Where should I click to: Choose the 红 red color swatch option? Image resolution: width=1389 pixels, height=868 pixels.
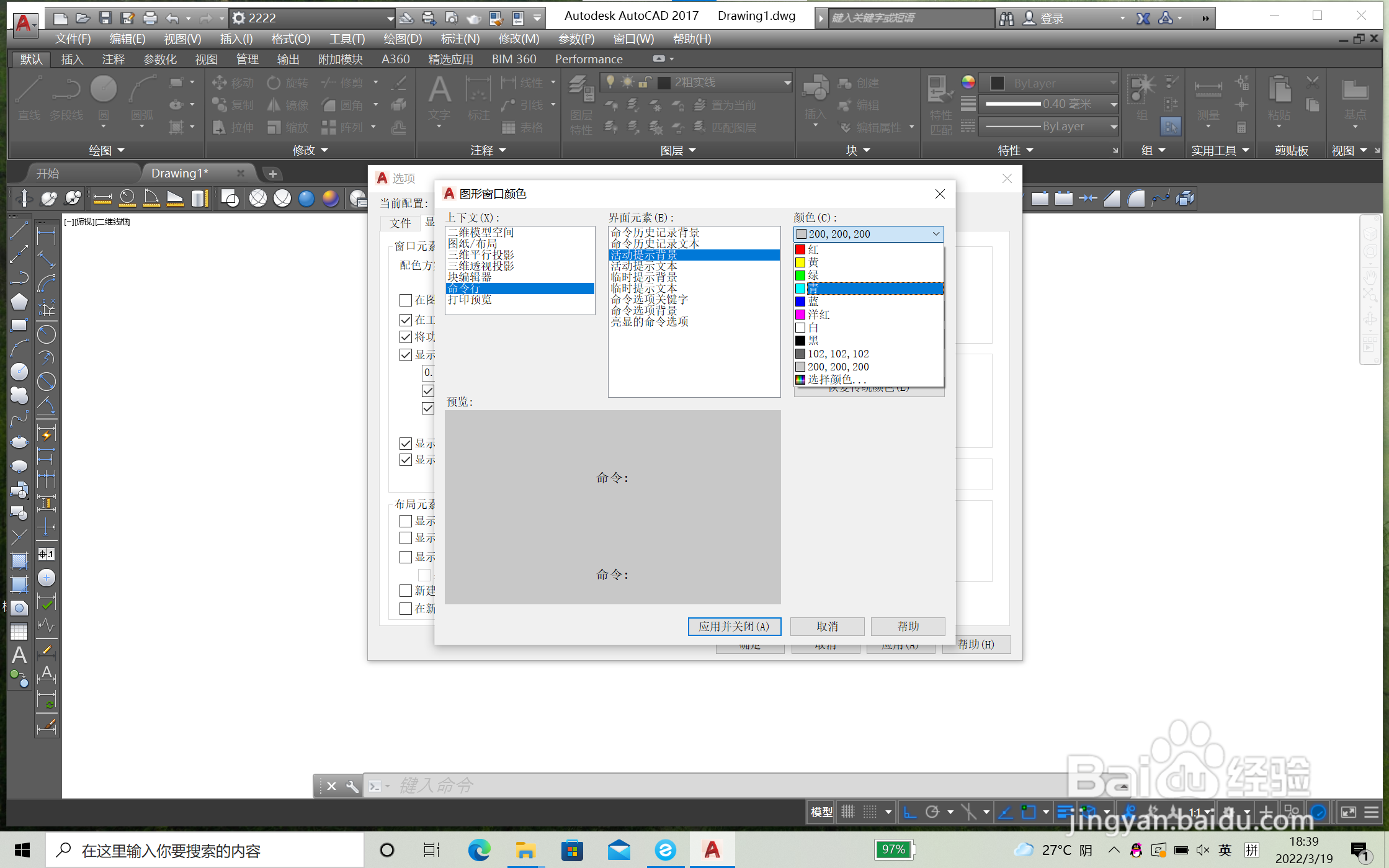pos(869,249)
